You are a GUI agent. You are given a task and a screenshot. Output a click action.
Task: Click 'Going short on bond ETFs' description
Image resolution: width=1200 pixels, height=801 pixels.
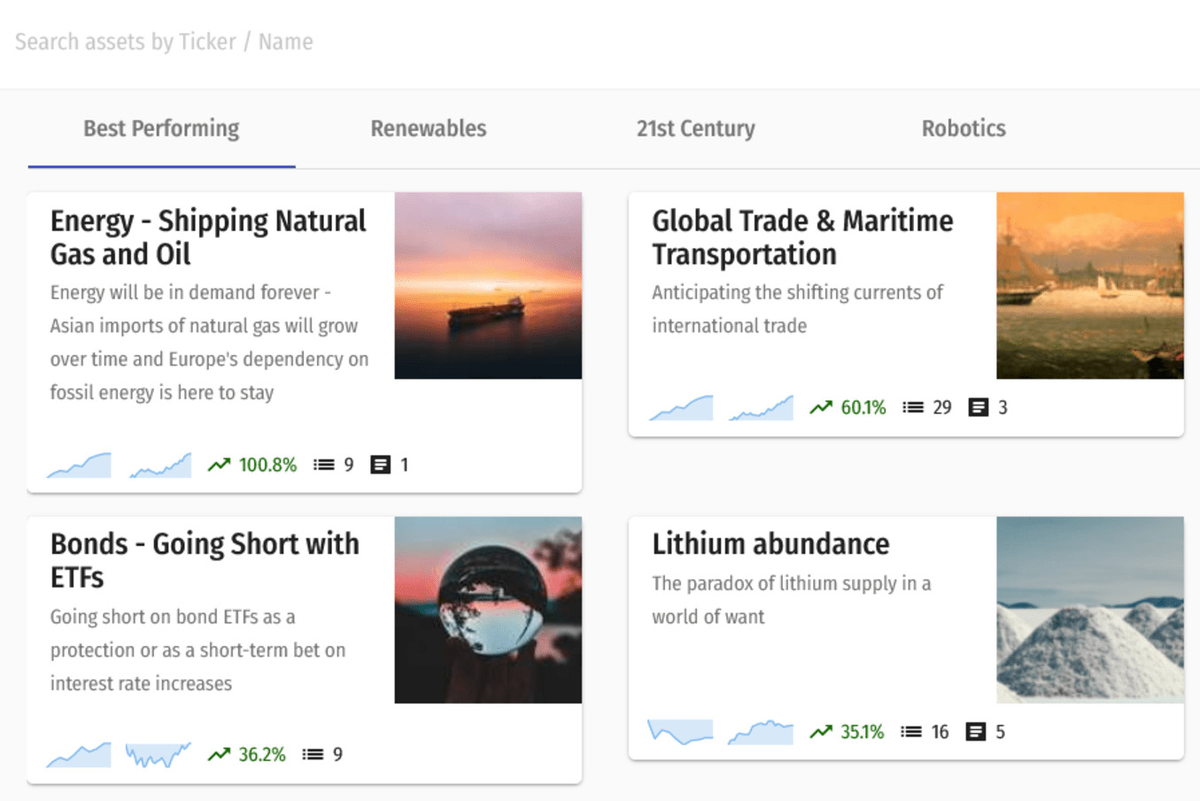tap(198, 650)
